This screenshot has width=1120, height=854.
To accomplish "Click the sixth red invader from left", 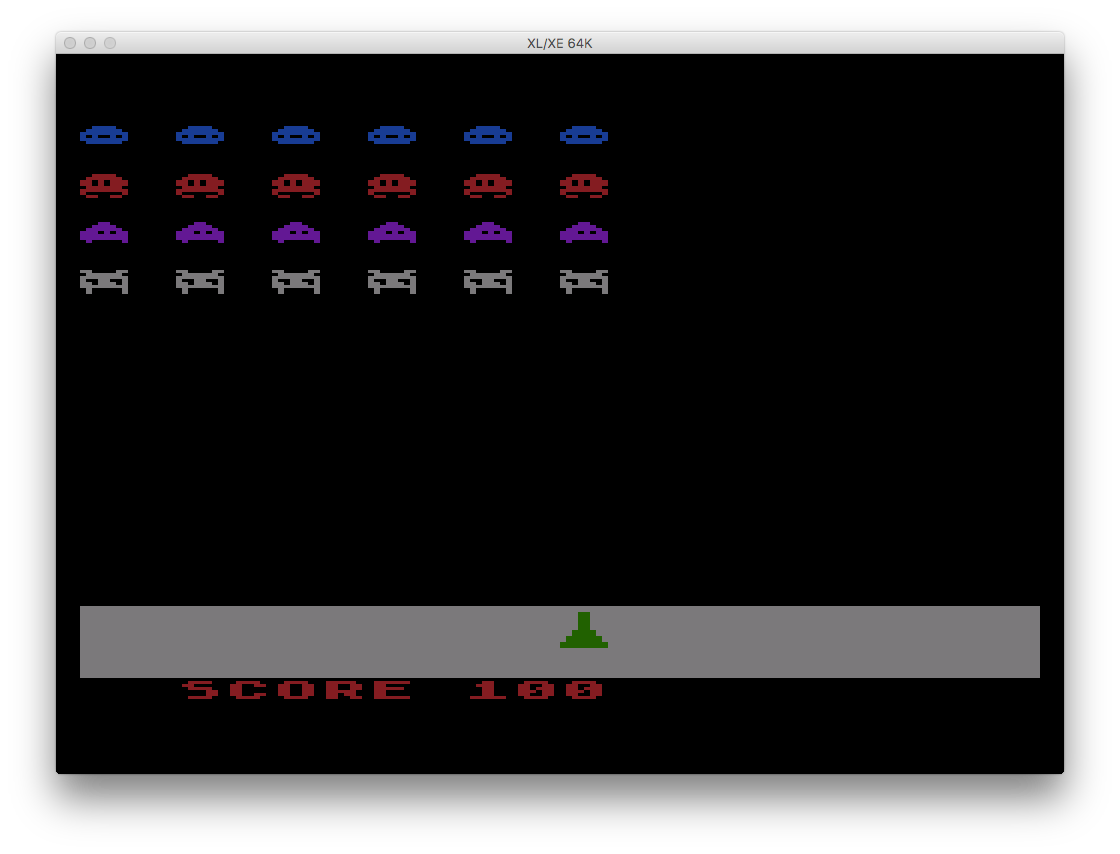I will (584, 186).
